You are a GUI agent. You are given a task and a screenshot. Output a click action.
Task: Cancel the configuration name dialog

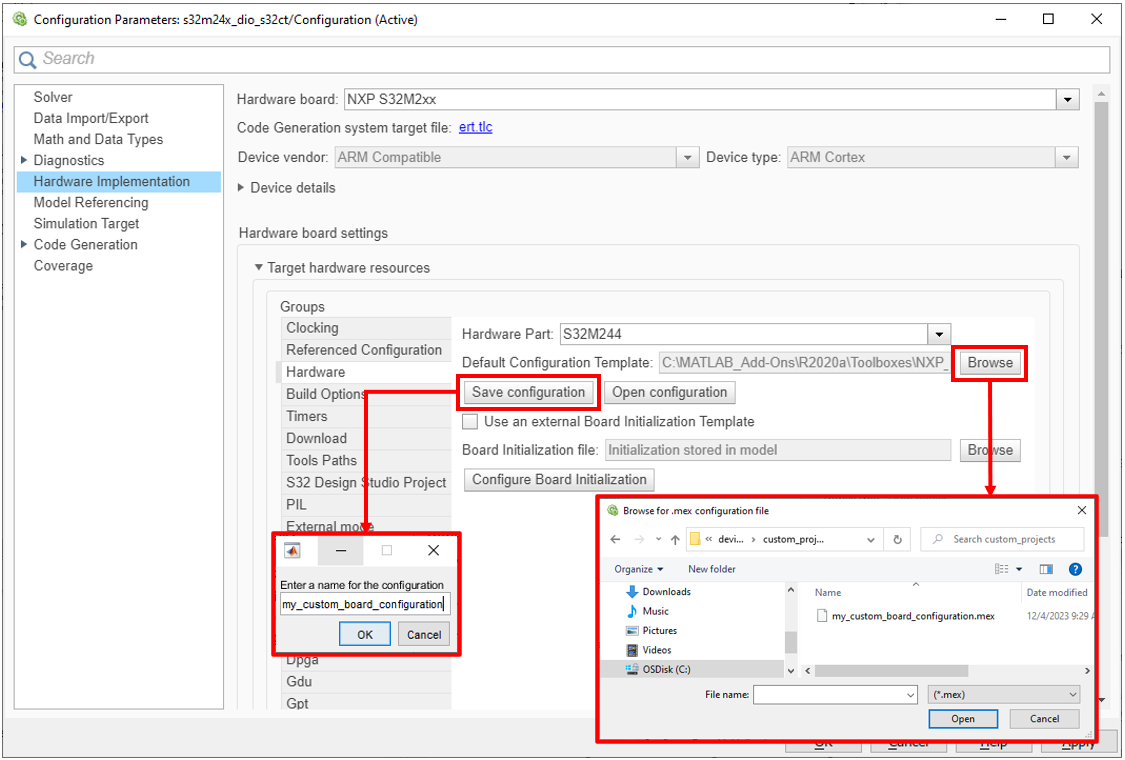click(x=424, y=634)
